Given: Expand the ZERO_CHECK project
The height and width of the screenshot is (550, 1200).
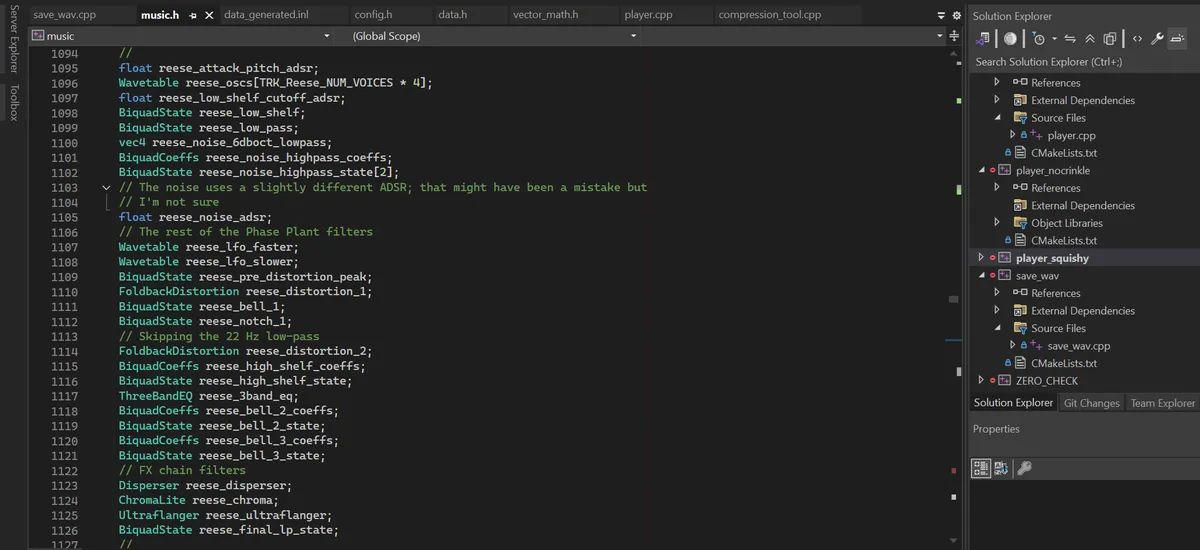Looking at the screenshot, I should (981, 381).
